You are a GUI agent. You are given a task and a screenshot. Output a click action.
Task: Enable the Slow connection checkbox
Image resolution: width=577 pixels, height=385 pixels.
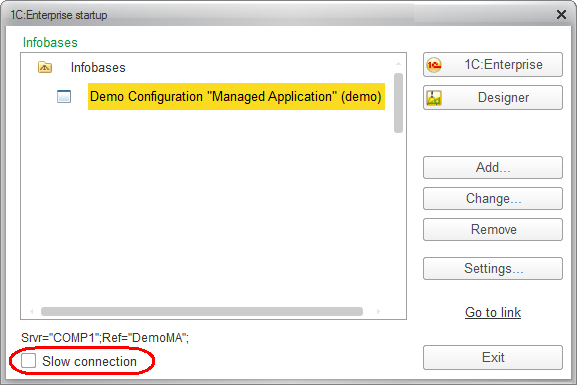[29, 361]
